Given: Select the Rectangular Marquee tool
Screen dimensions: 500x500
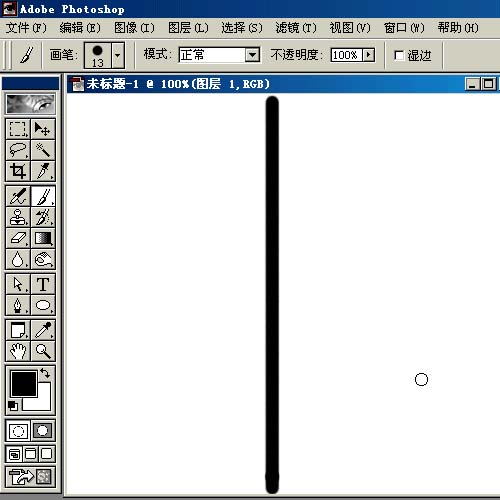Looking at the screenshot, I should [18, 129].
